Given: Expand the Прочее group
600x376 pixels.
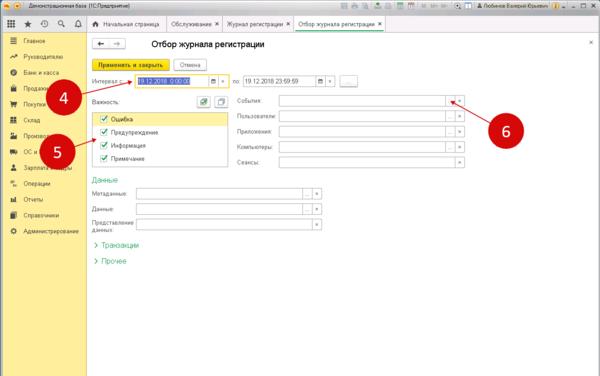Looking at the screenshot, I should coord(110,261).
